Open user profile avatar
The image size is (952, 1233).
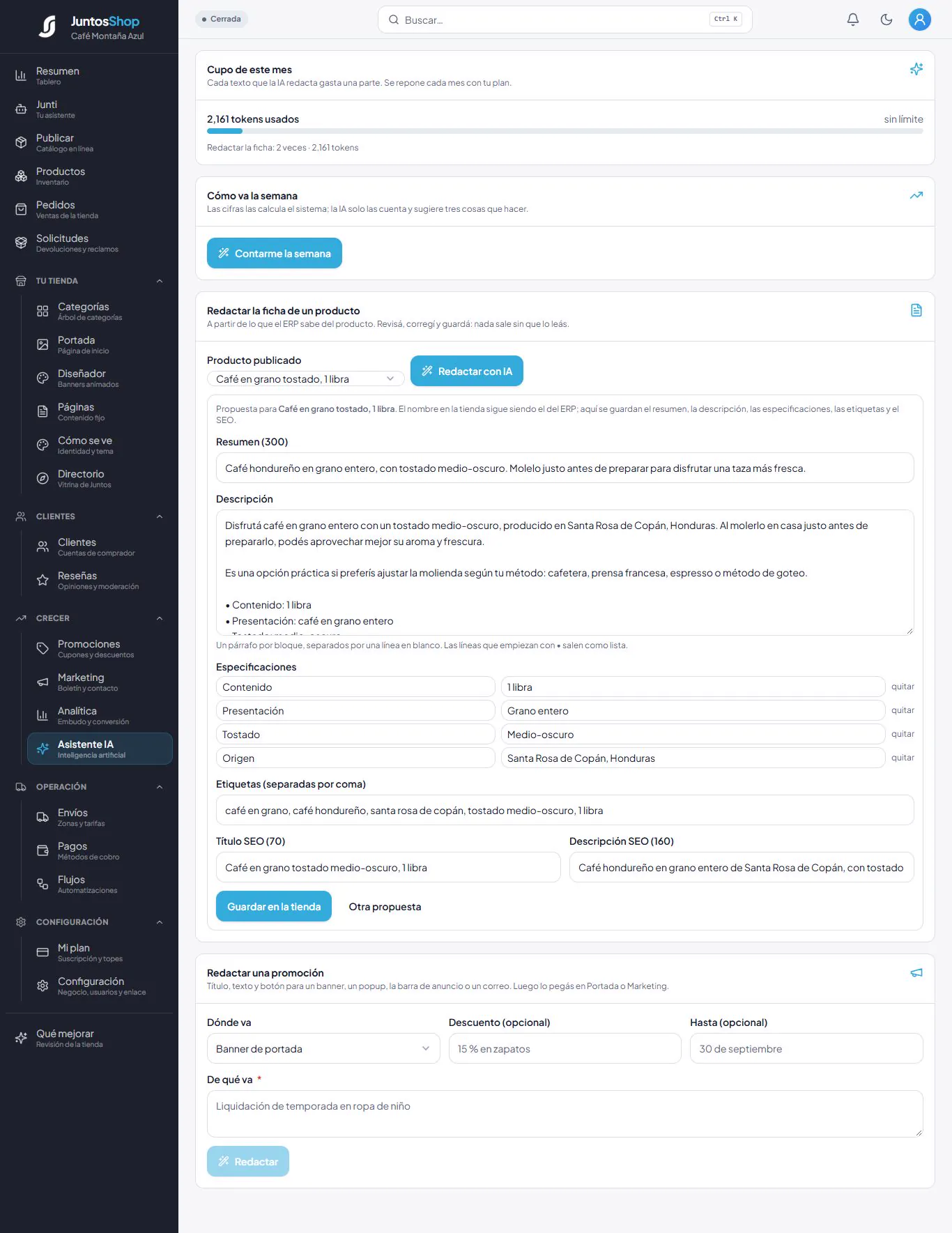(x=919, y=20)
